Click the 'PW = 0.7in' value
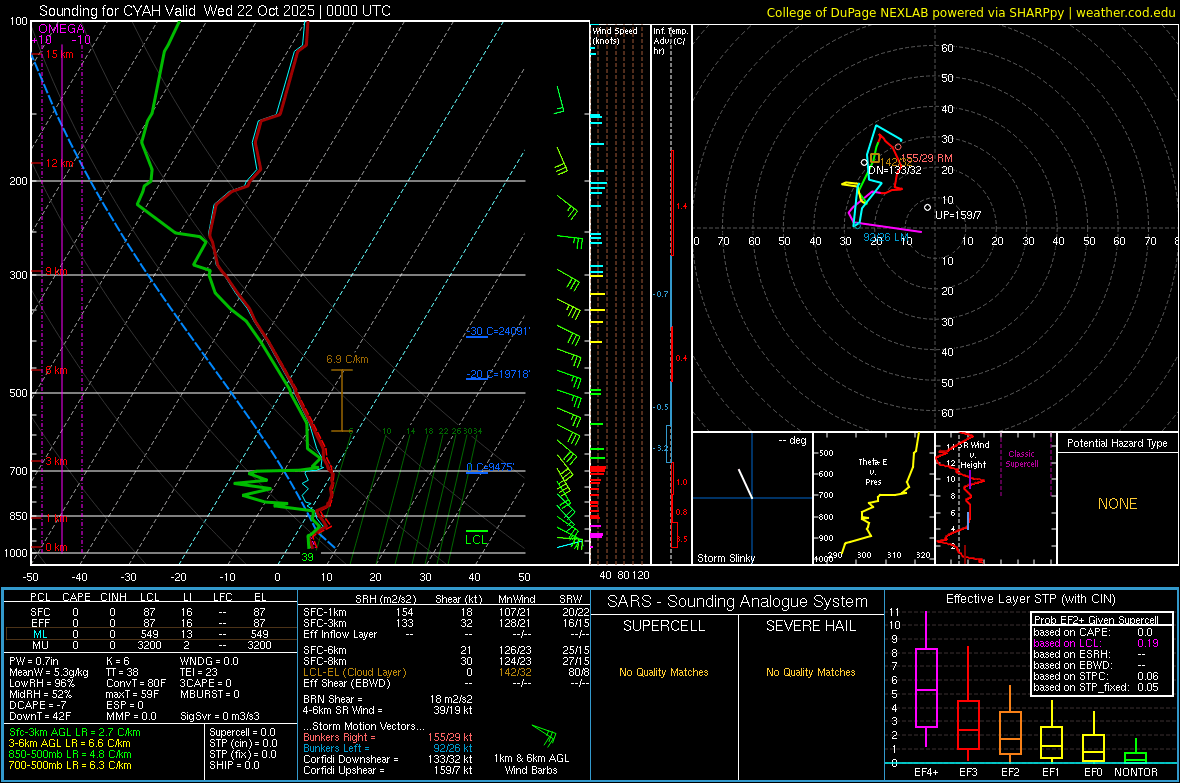The image size is (1180, 783). pos(34,661)
